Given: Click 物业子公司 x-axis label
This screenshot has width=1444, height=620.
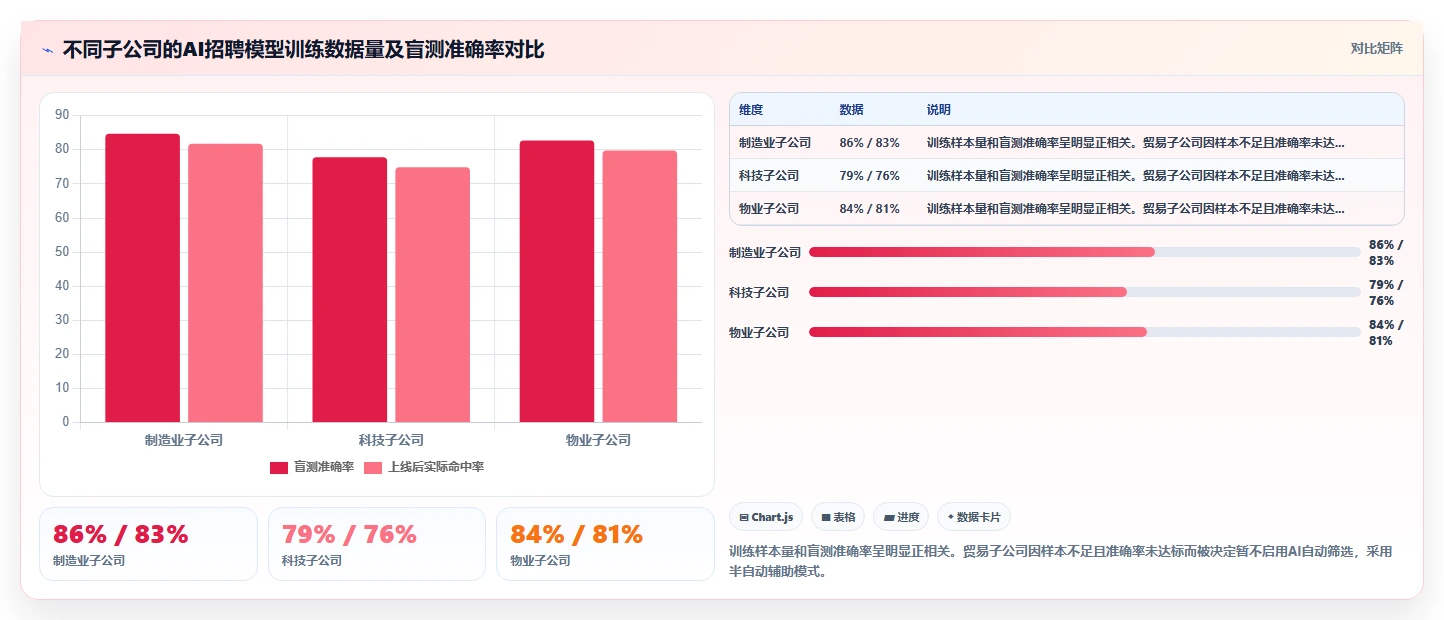Looking at the screenshot, I should (x=598, y=440).
